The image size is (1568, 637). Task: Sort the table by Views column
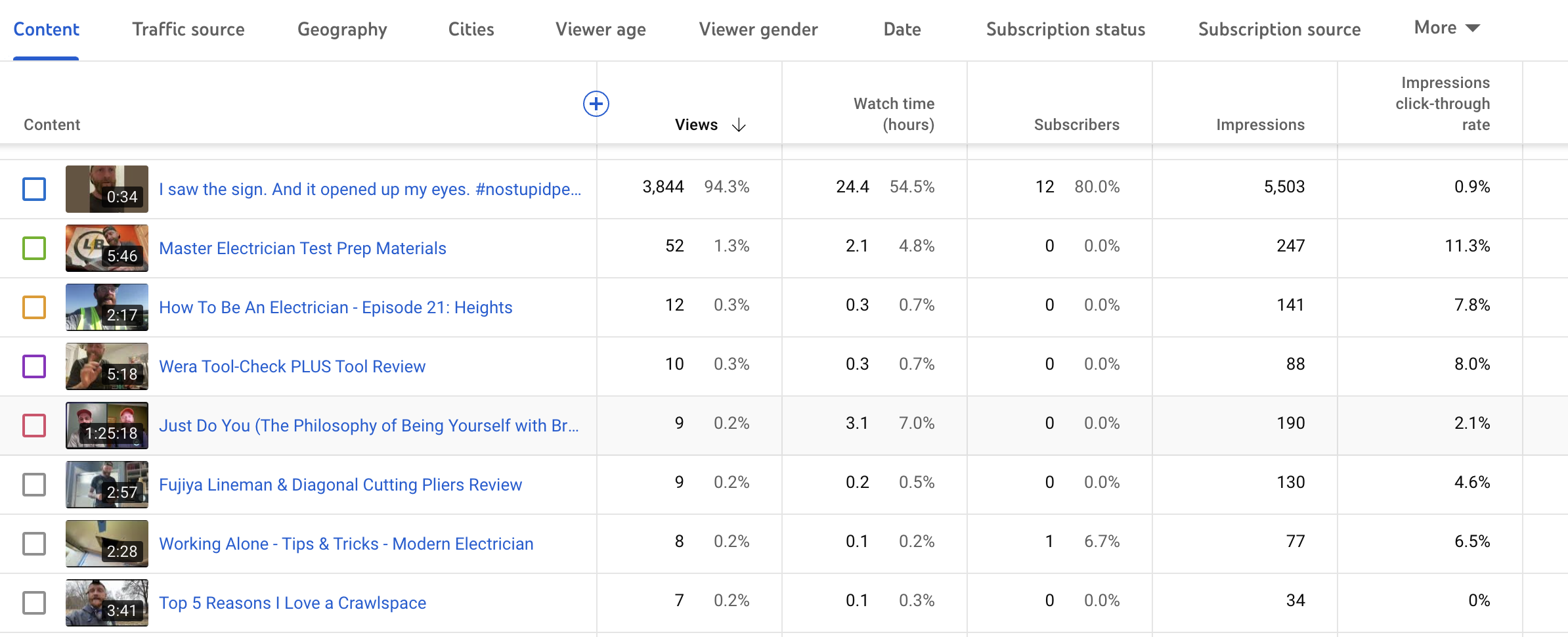tap(696, 124)
